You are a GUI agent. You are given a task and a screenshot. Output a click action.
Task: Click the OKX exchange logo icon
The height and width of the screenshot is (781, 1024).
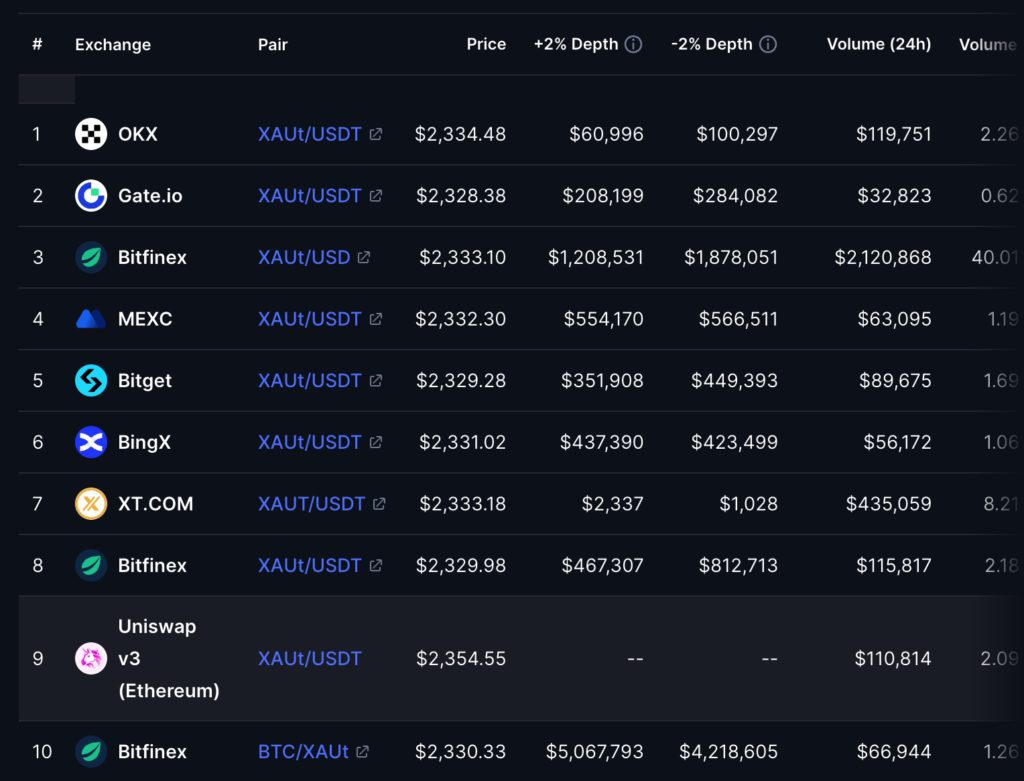(91, 134)
